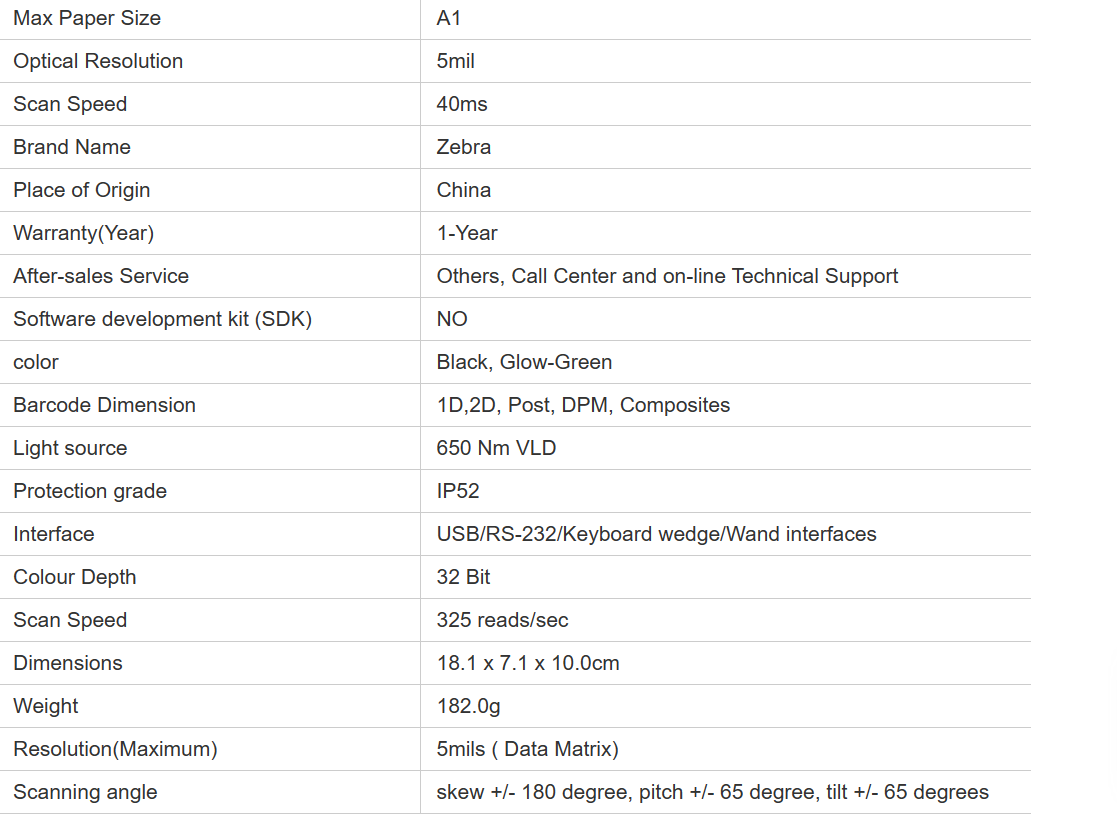
Task: Select the "5mil" optical resolution value
Action: coord(456,61)
